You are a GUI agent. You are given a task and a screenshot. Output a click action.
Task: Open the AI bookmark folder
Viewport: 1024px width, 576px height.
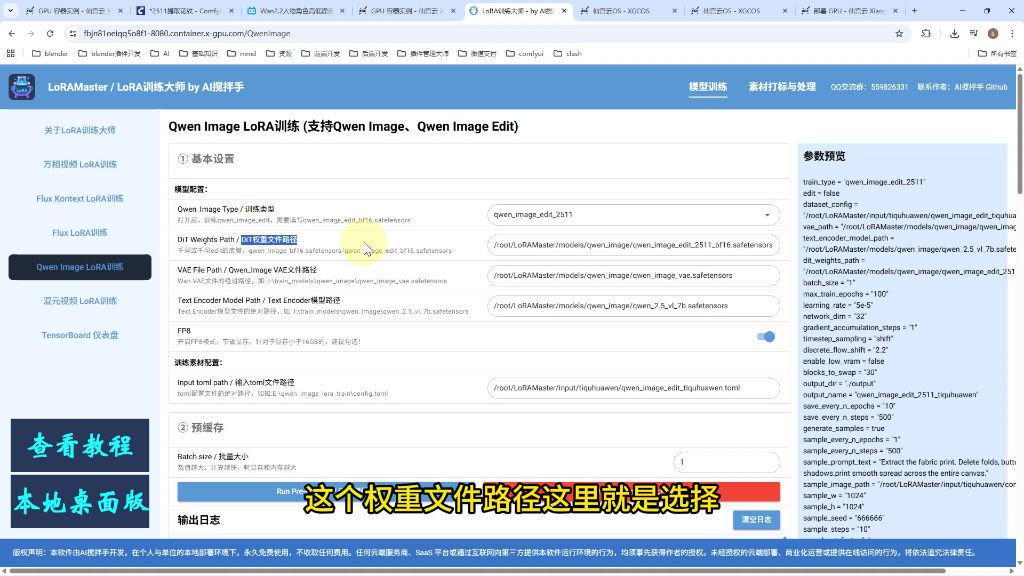pos(160,54)
